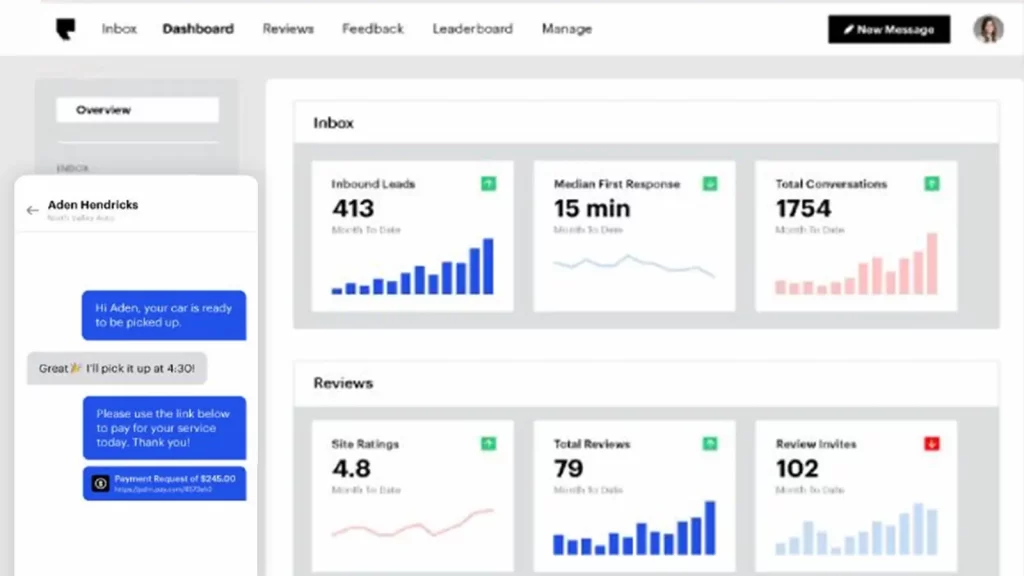Click the Podium logo icon
Image resolution: width=1024 pixels, height=576 pixels.
[66, 29]
